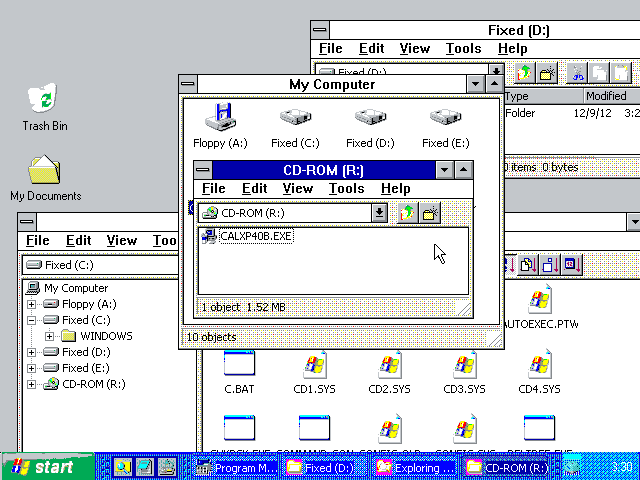Open Tools menu in CD-ROM (R:) window
Screen dimensions: 640x480
pyautogui.click(x=347, y=189)
